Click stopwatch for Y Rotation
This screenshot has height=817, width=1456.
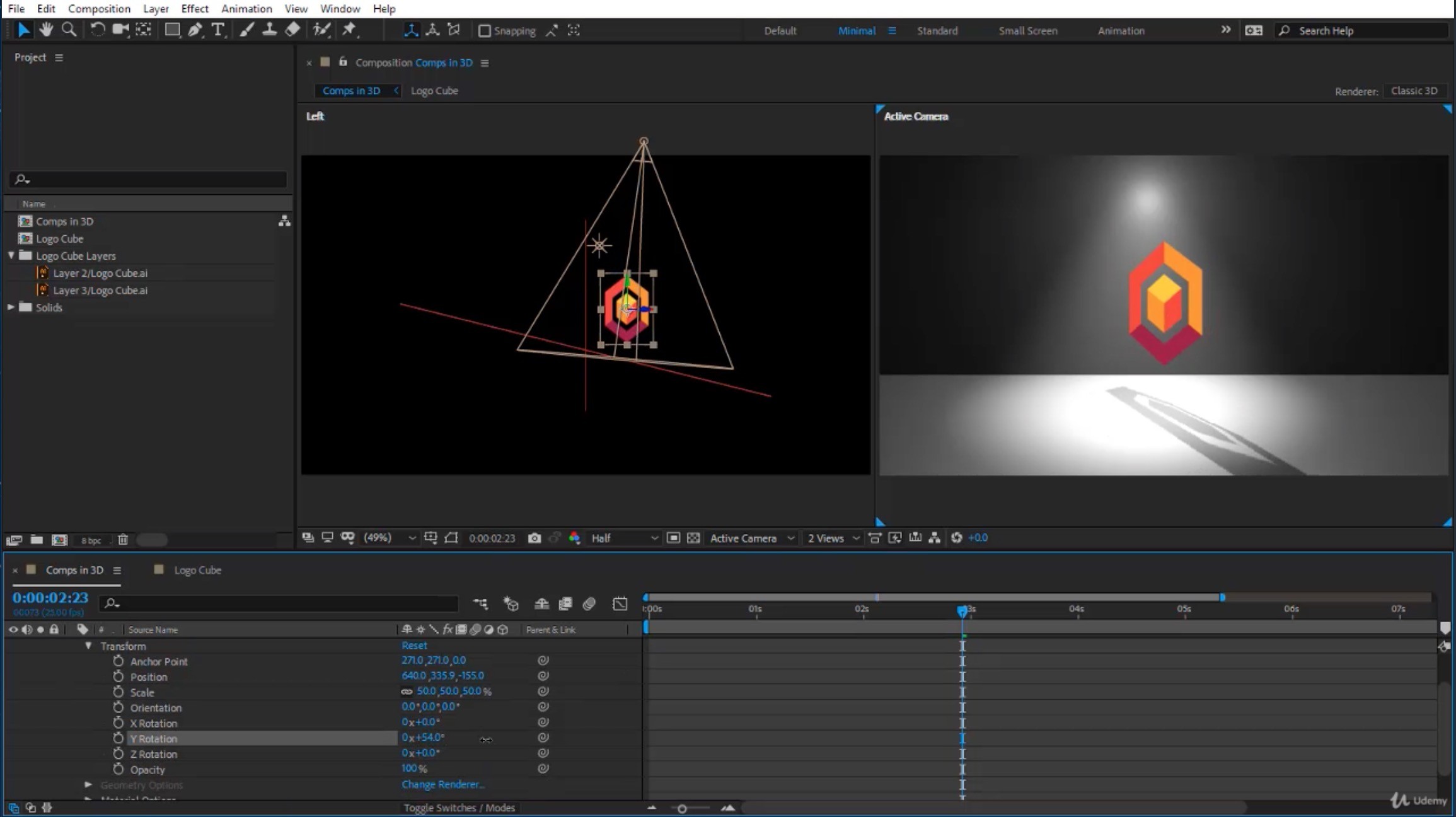118,738
